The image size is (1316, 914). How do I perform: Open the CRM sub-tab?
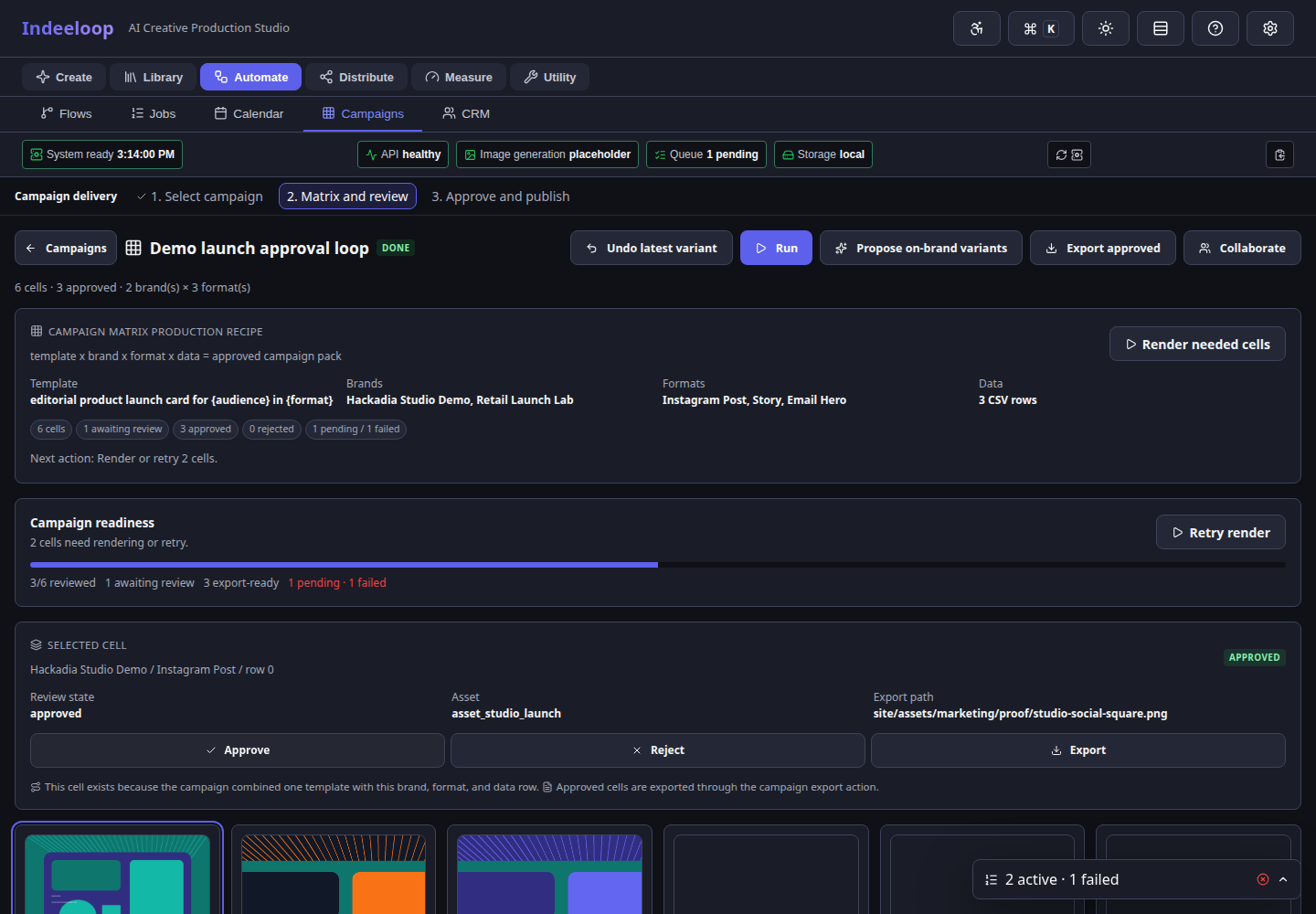pos(466,113)
